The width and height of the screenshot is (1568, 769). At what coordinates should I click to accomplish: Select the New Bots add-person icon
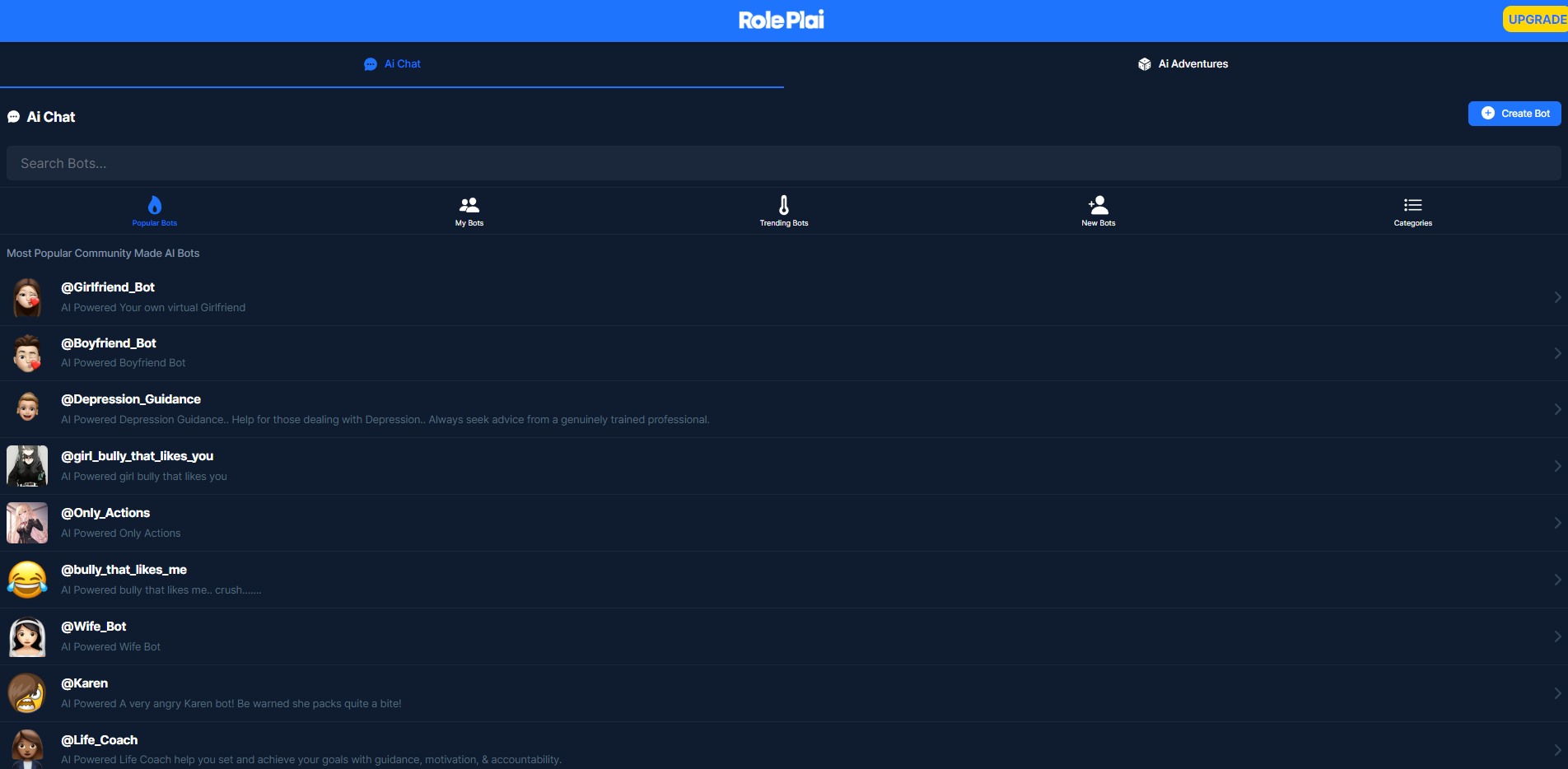click(x=1099, y=204)
